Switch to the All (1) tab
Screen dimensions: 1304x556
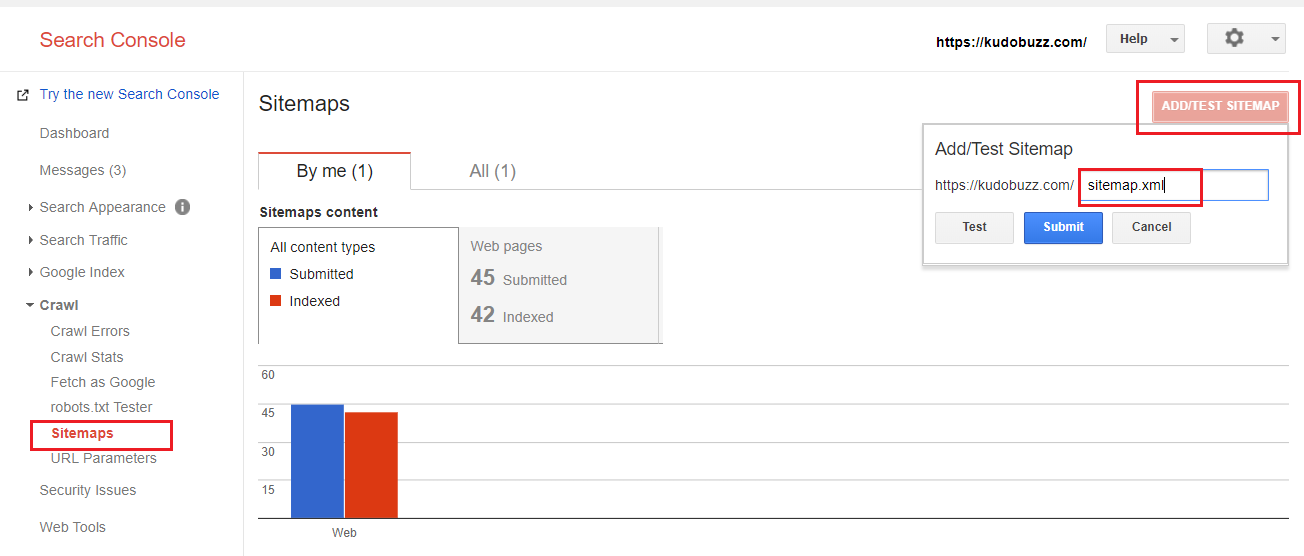coord(492,171)
